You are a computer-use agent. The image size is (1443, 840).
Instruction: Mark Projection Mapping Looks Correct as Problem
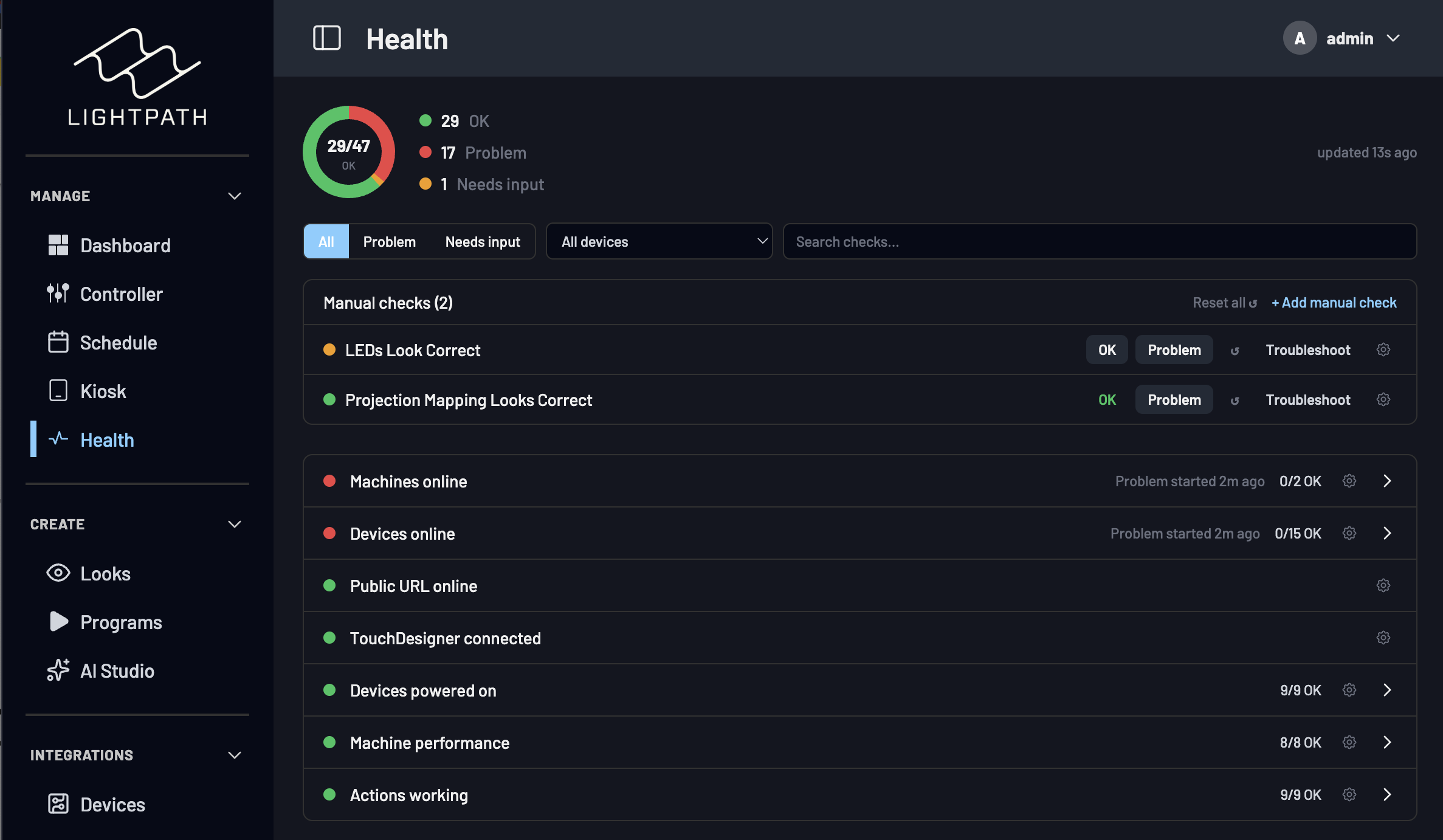[x=1174, y=399]
